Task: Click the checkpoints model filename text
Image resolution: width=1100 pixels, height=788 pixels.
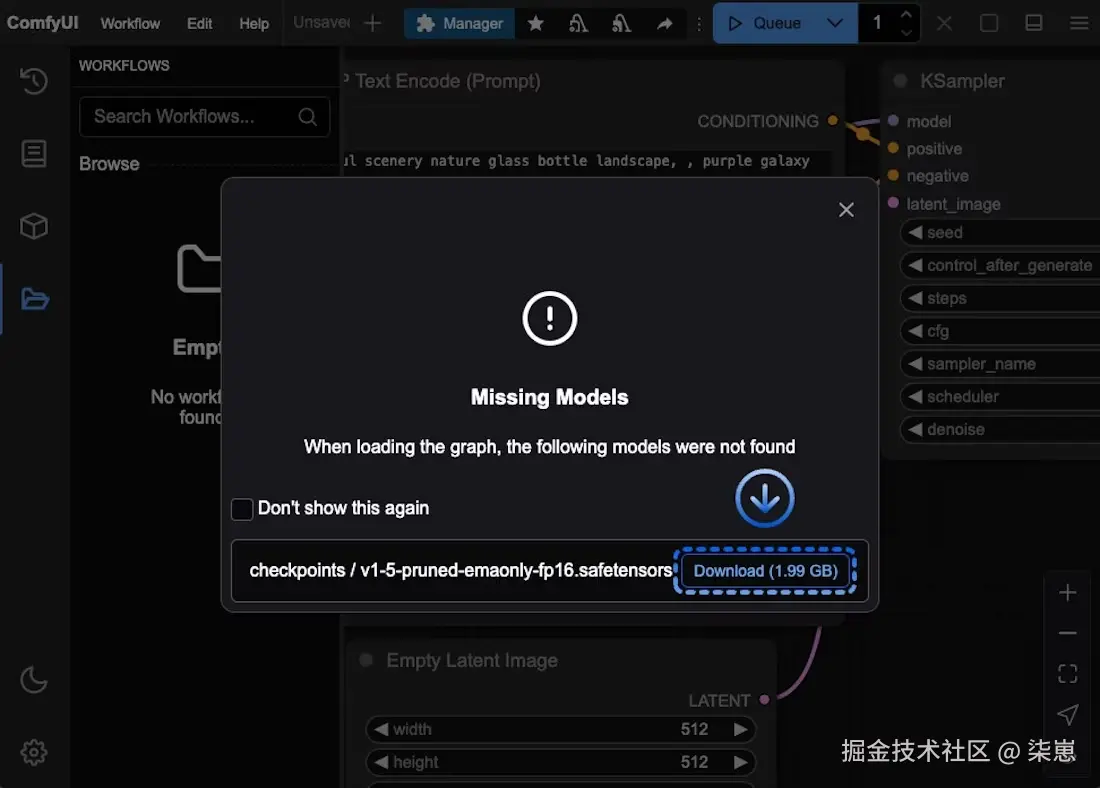Action: (x=460, y=570)
